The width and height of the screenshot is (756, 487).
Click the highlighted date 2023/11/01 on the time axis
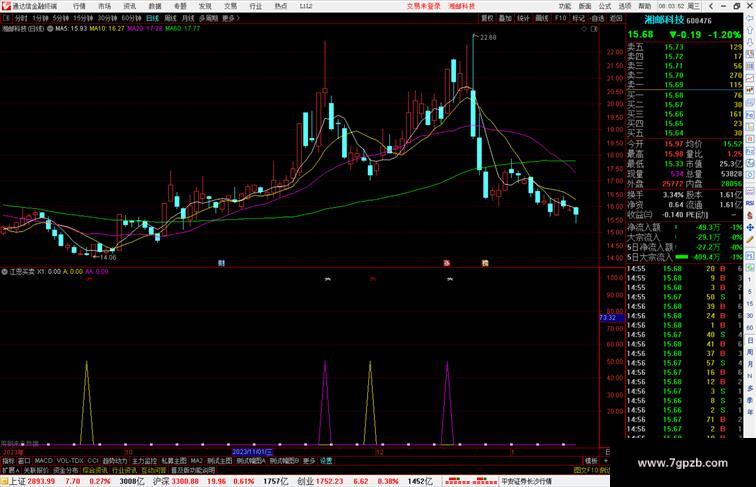[x=252, y=452]
